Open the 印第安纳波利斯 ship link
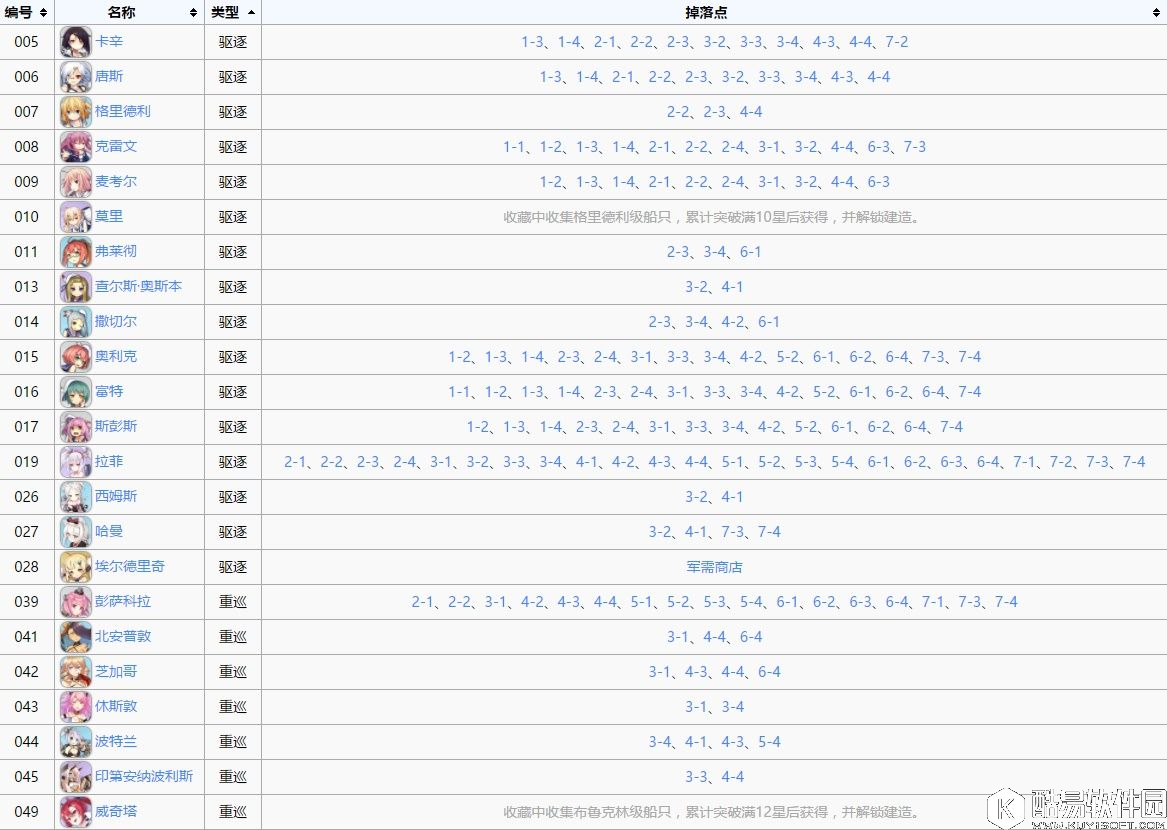Screen dimensions: 1167x830 (144, 777)
